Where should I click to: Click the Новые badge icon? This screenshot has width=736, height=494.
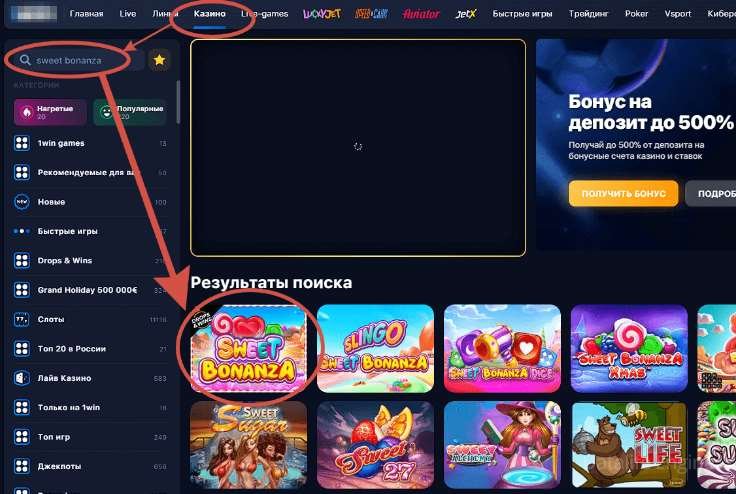22,202
